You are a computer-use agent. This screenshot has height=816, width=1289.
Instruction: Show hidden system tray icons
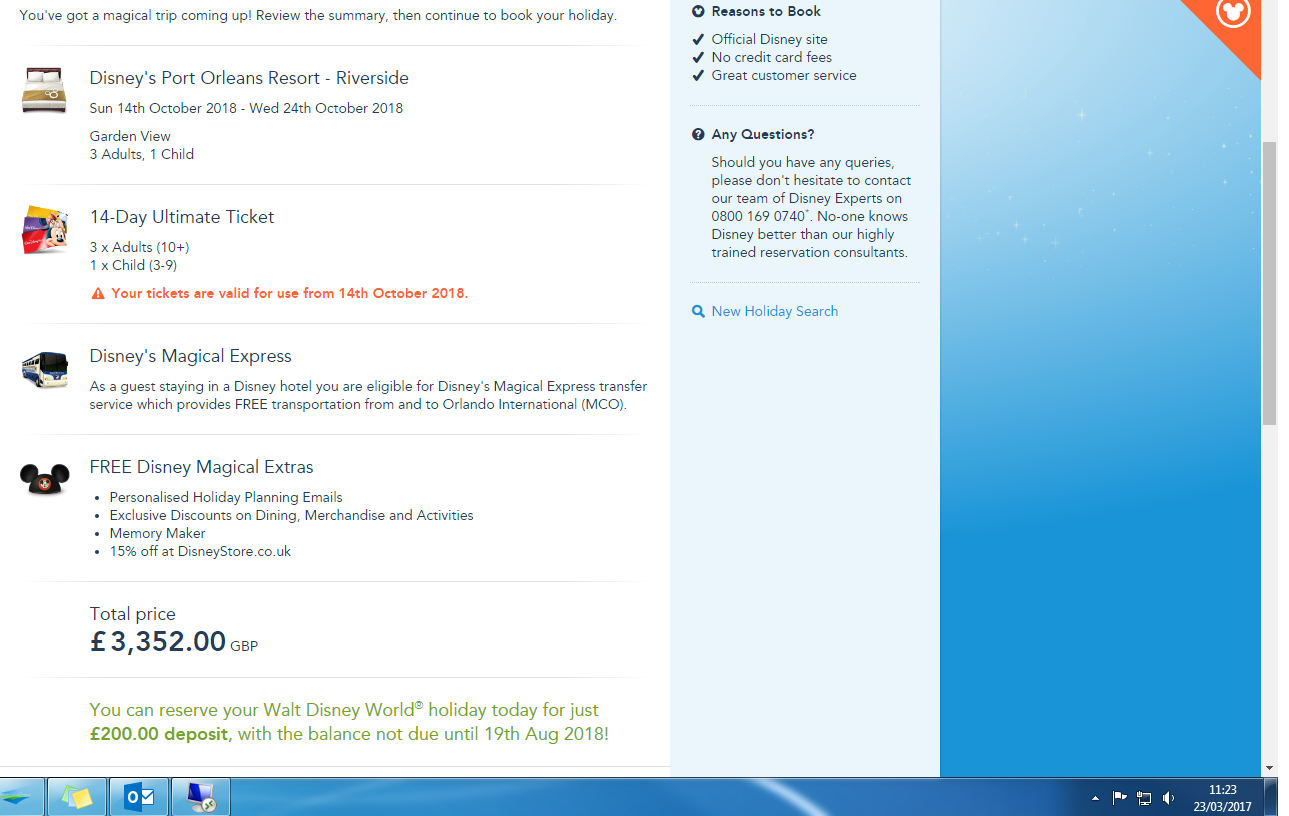pos(1095,798)
